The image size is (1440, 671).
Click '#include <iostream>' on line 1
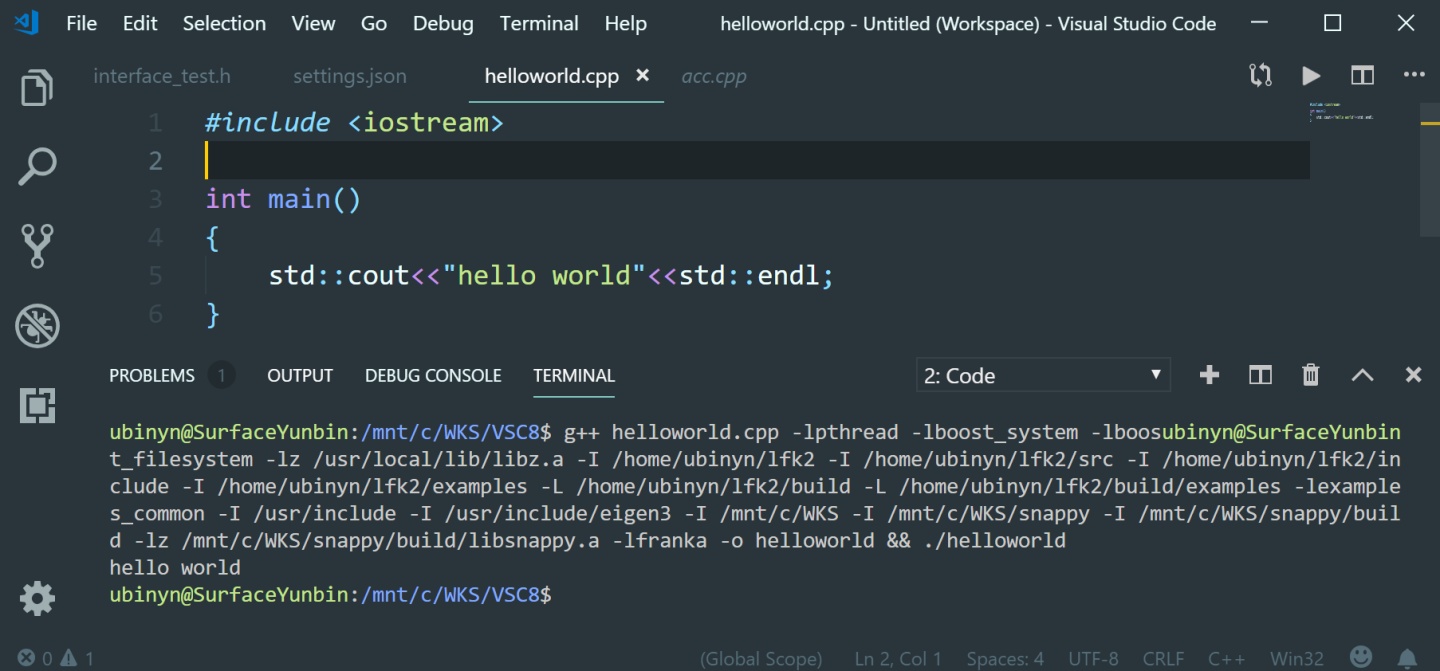[354, 123]
